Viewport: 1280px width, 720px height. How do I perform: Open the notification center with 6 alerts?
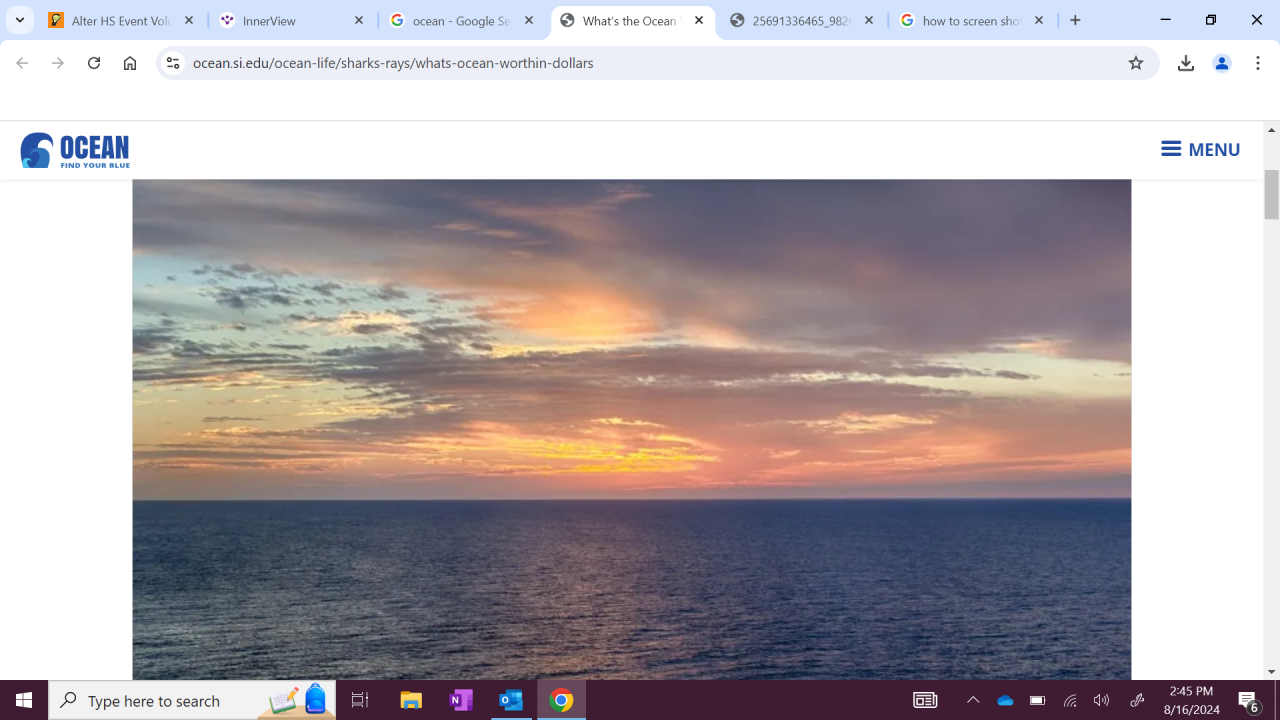coord(1249,700)
